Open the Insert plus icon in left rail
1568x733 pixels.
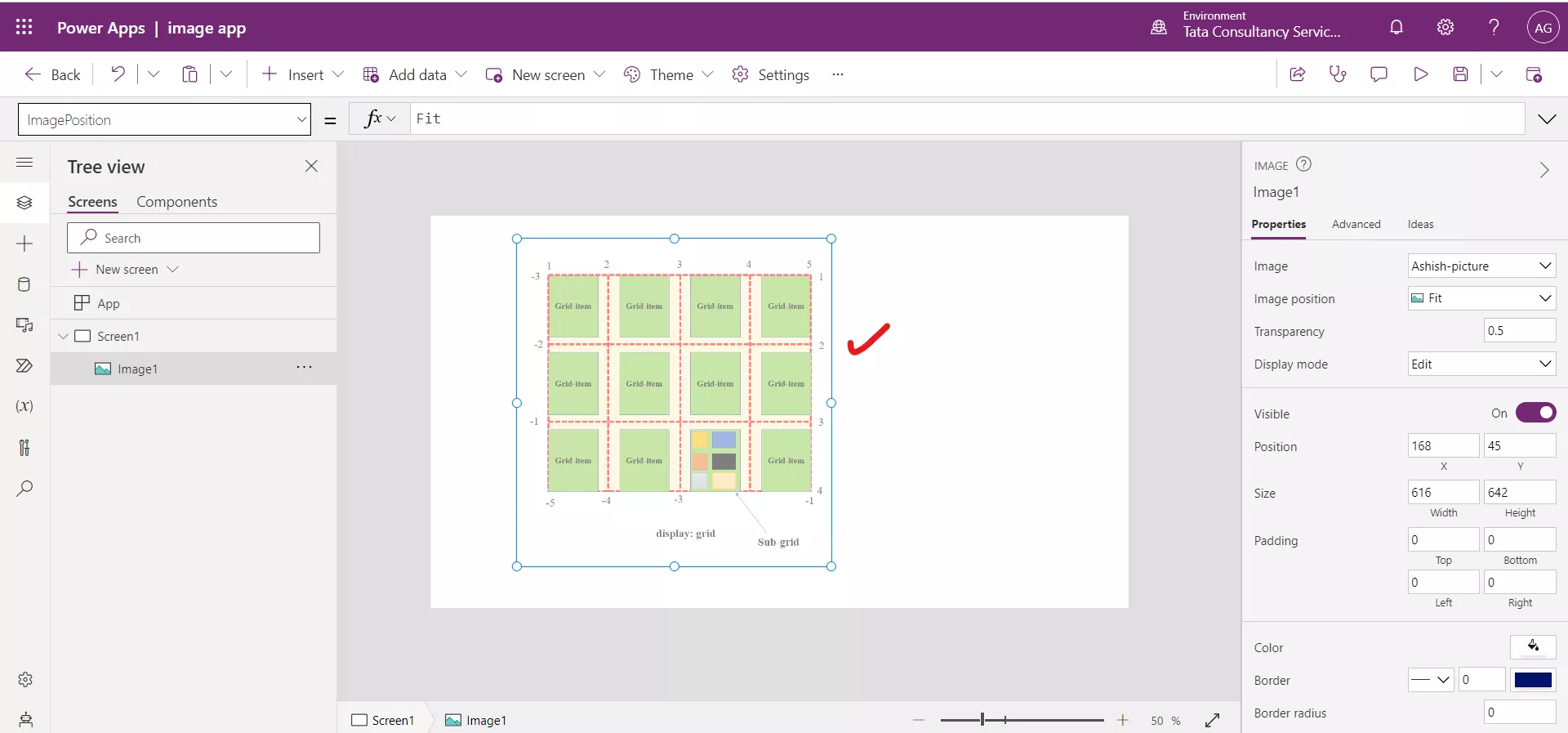tap(24, 244)
